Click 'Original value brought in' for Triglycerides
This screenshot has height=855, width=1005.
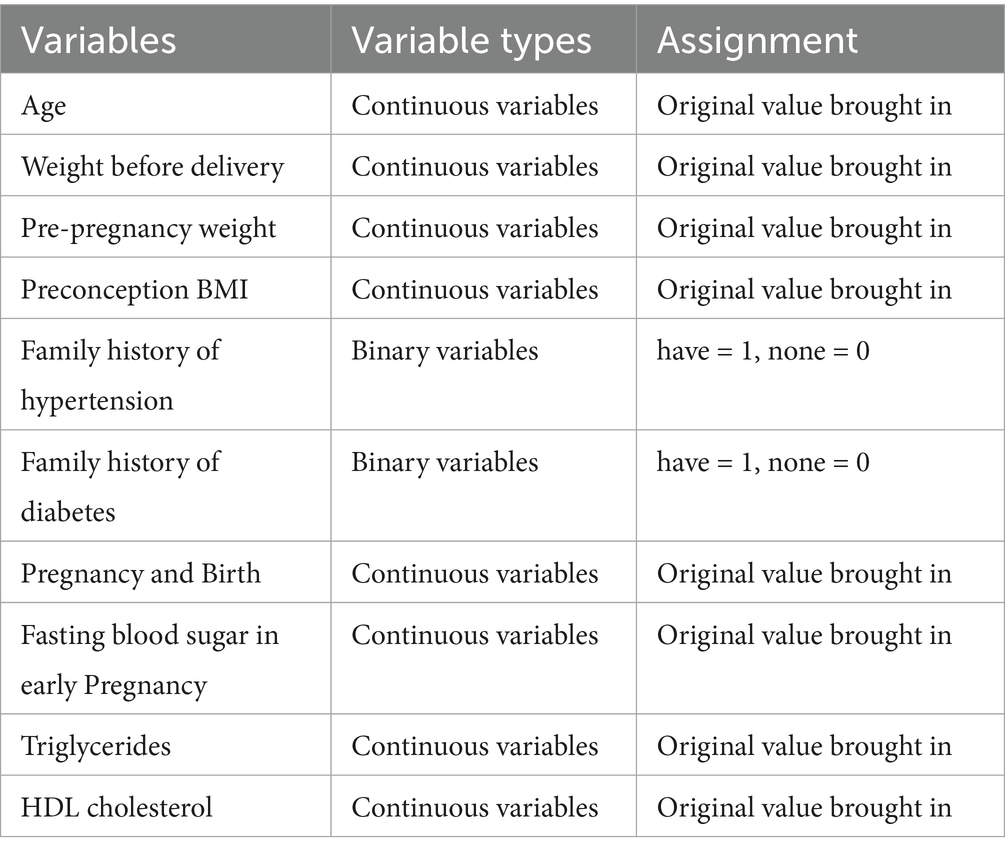pyautogui.click(x=804, y=746)
